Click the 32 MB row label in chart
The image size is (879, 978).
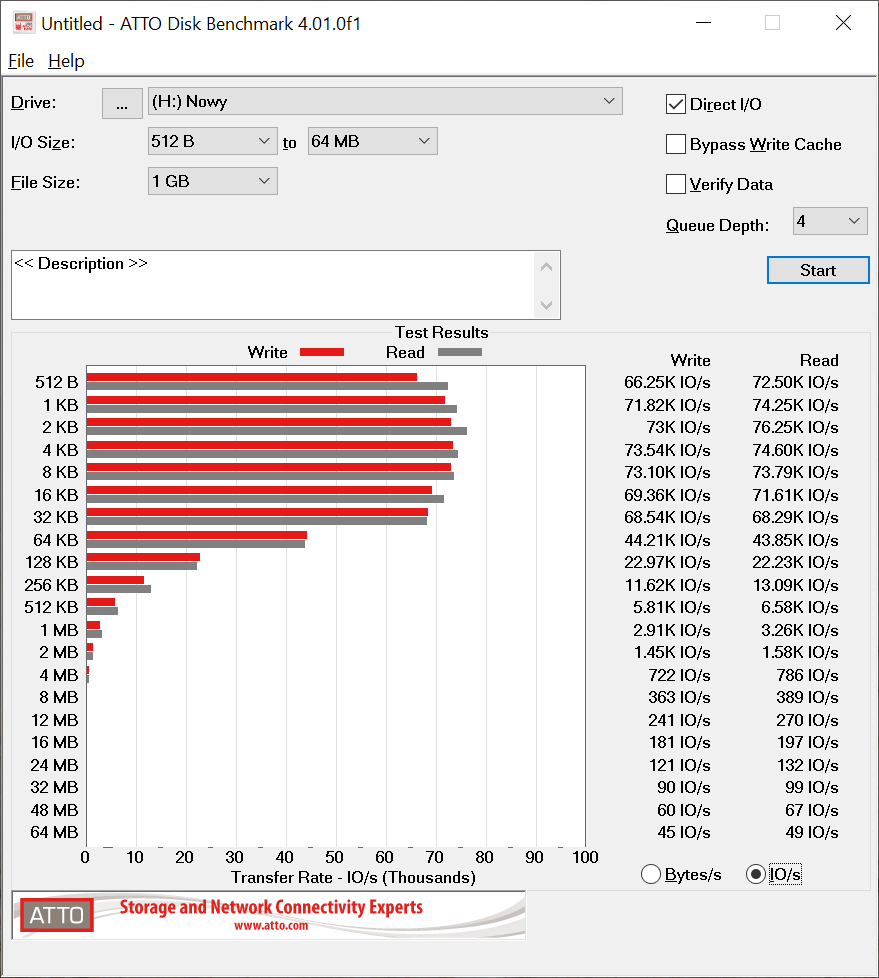[x=54, y=787]
